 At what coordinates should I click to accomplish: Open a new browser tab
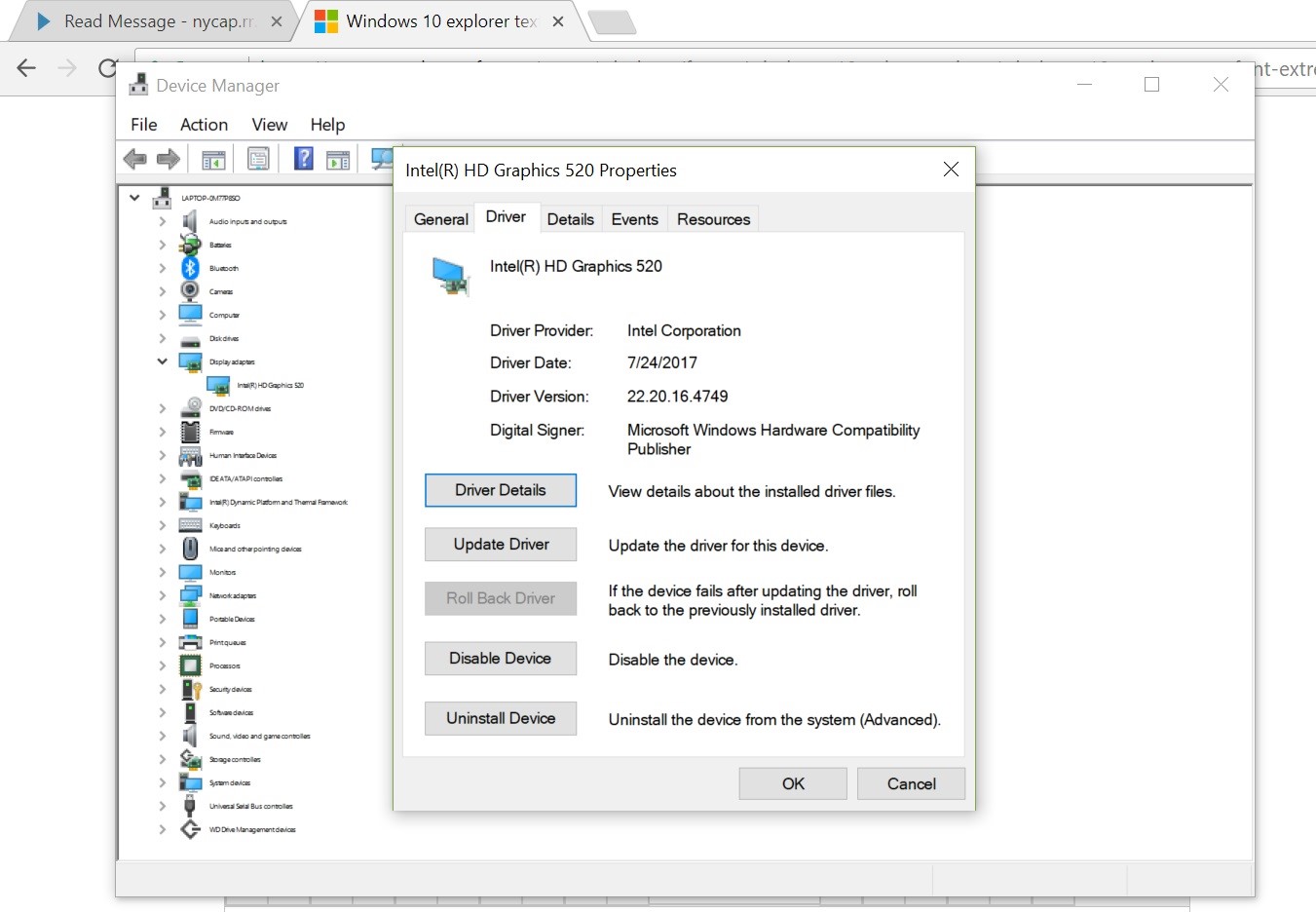613,21
